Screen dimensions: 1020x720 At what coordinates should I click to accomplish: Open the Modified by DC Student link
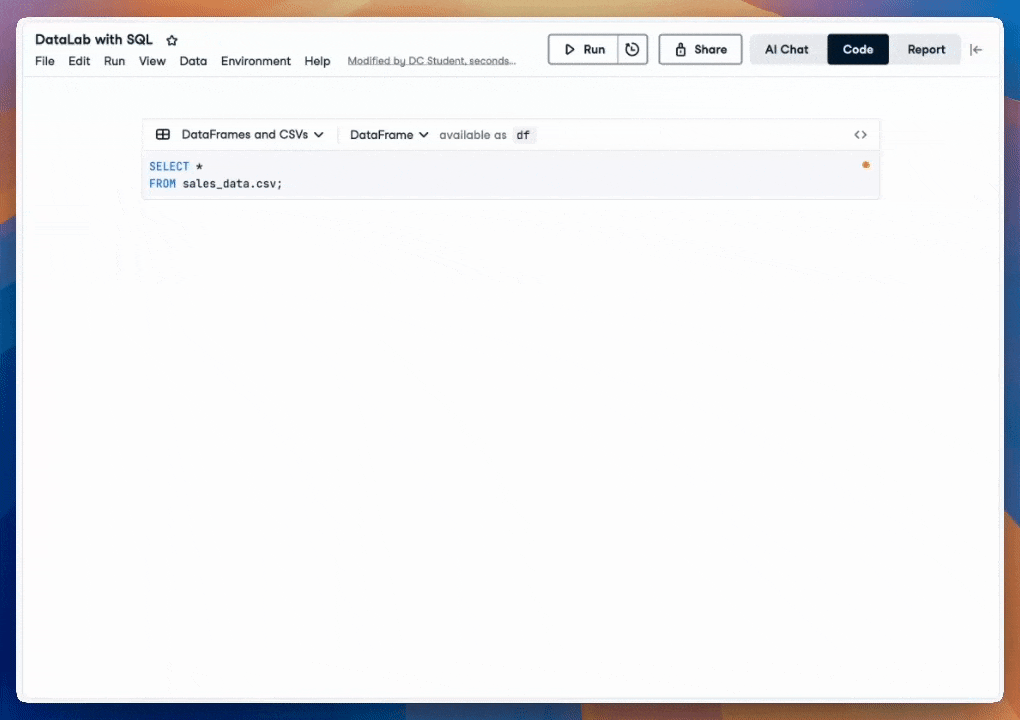click(x=431, y=60)
